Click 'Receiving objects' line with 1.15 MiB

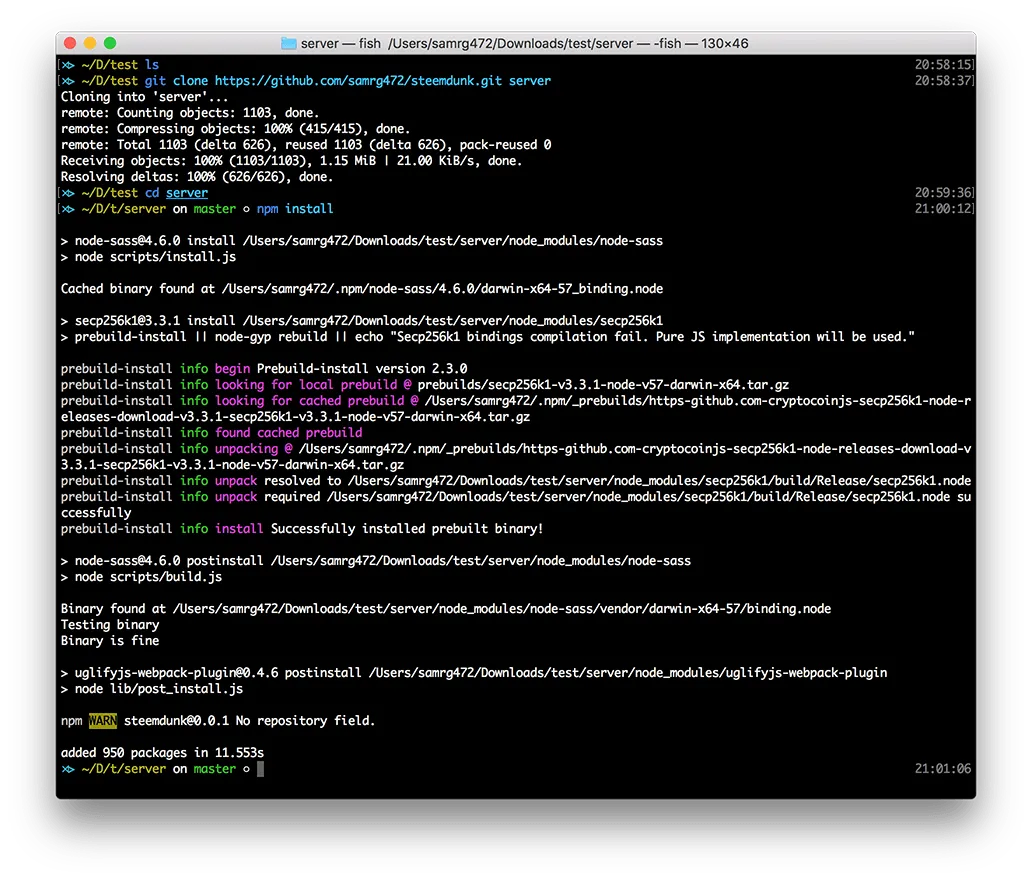[x=291, y=161]
